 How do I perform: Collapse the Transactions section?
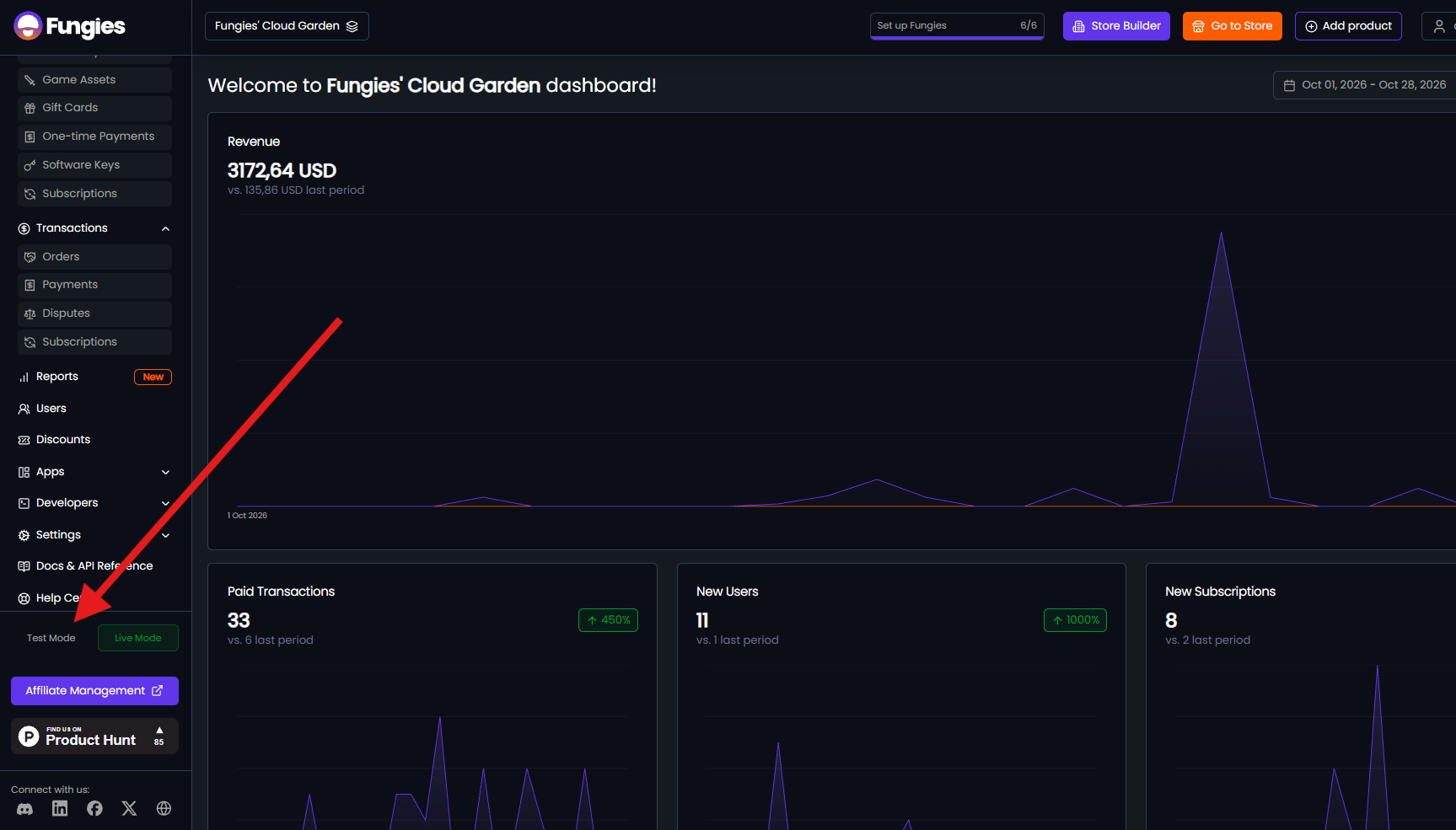click(x=165, y=228)
